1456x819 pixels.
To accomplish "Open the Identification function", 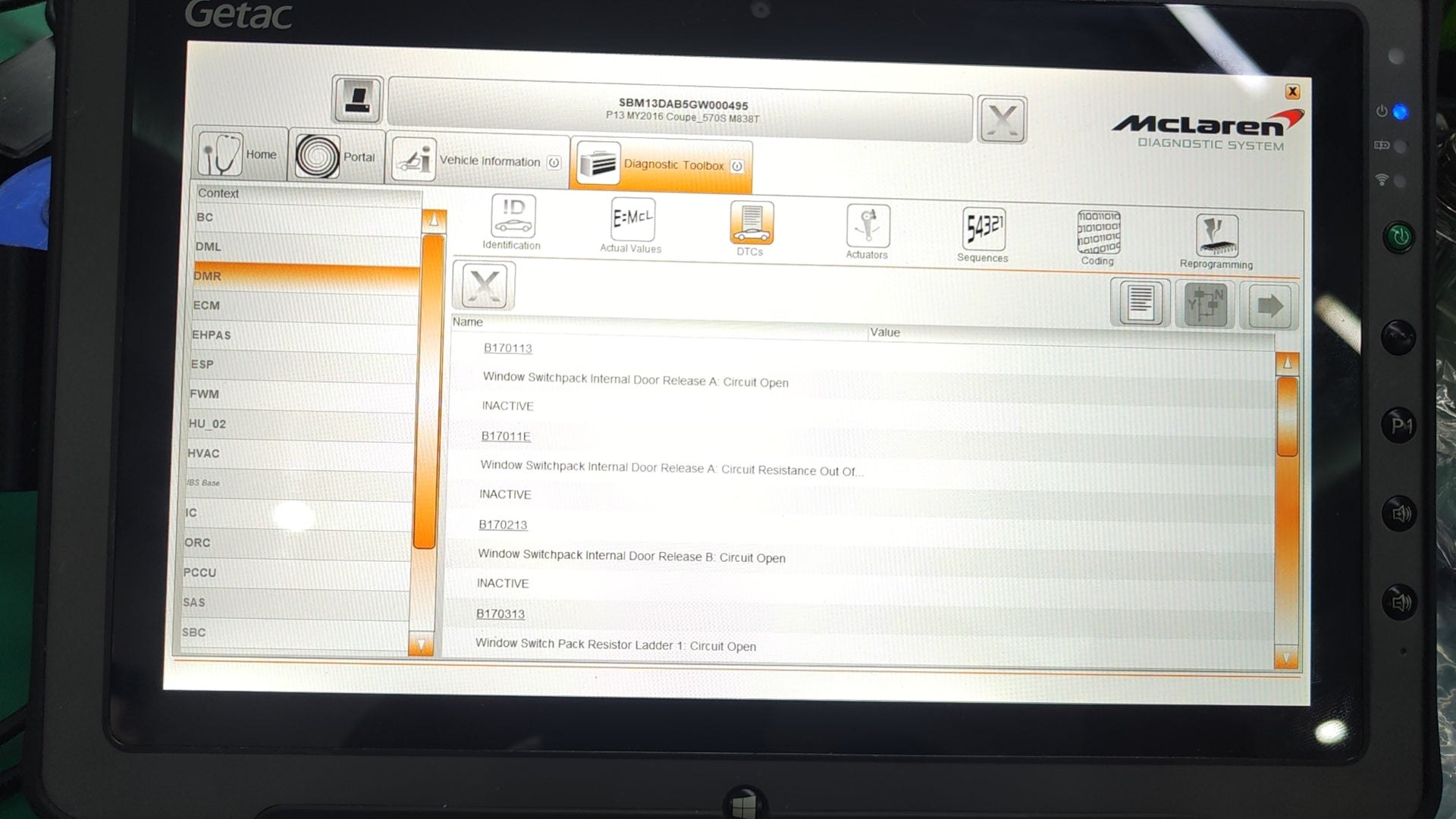I will click(x=513, y=222).
